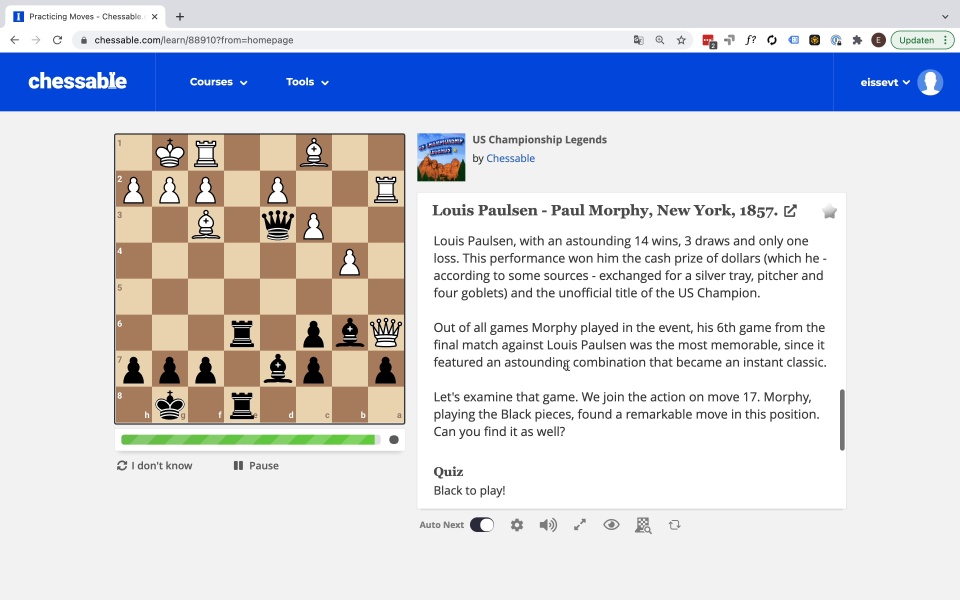Click the green timer progress bar
The width and height of the screenshot is (960, 600).
point(248,440)
